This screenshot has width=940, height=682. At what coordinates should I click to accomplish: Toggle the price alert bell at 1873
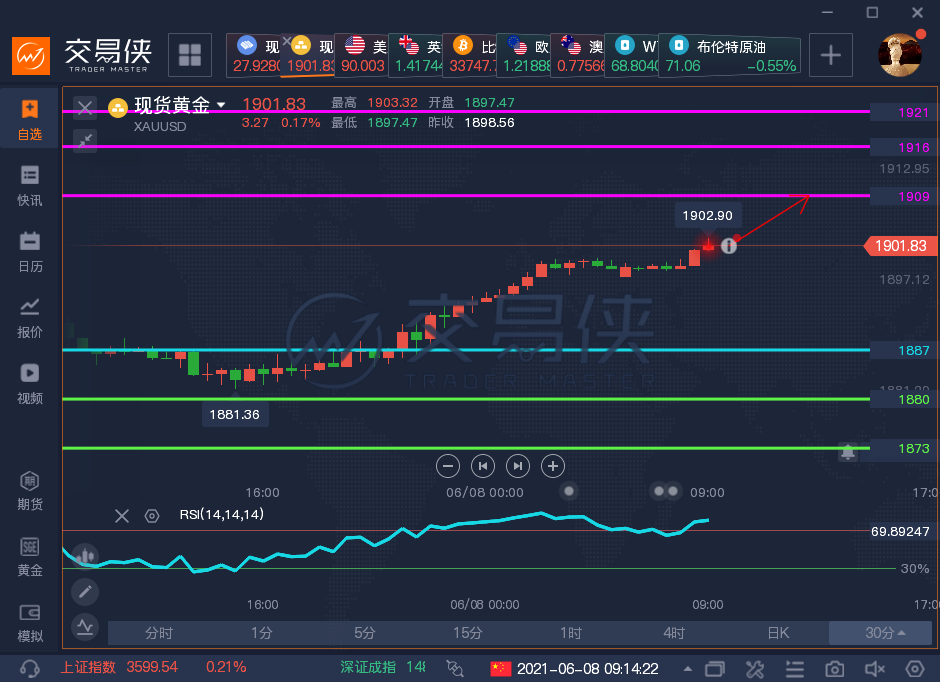pyautogui.click(x=848, y=452)
